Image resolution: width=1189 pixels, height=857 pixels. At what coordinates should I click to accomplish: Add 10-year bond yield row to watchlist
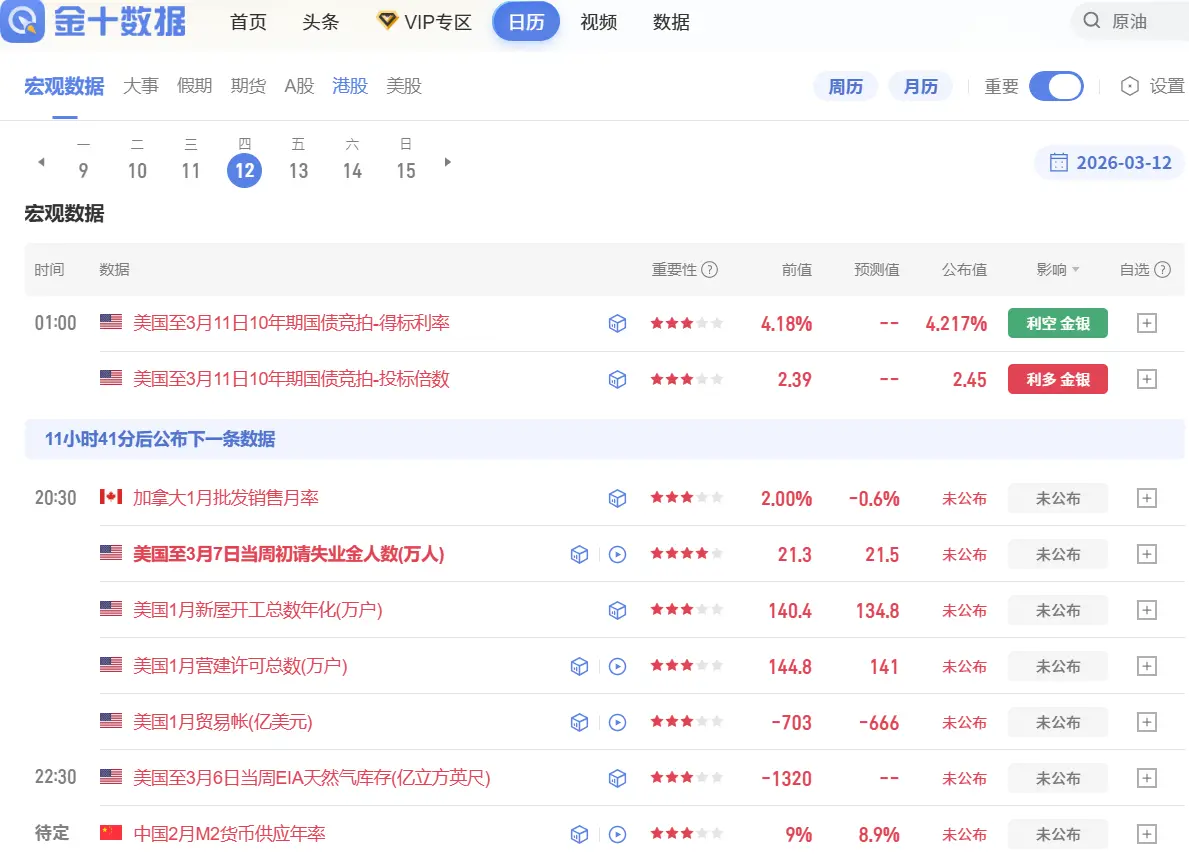(x=1147, y=323)
